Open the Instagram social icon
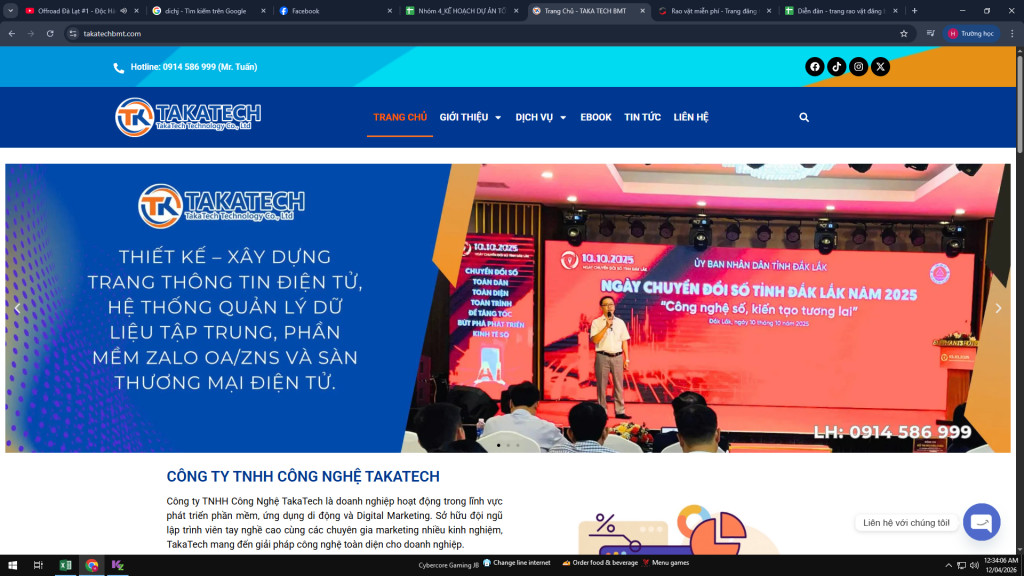Screen dimensions: 1024x576 pyautogui.click(x=859, y=67)
